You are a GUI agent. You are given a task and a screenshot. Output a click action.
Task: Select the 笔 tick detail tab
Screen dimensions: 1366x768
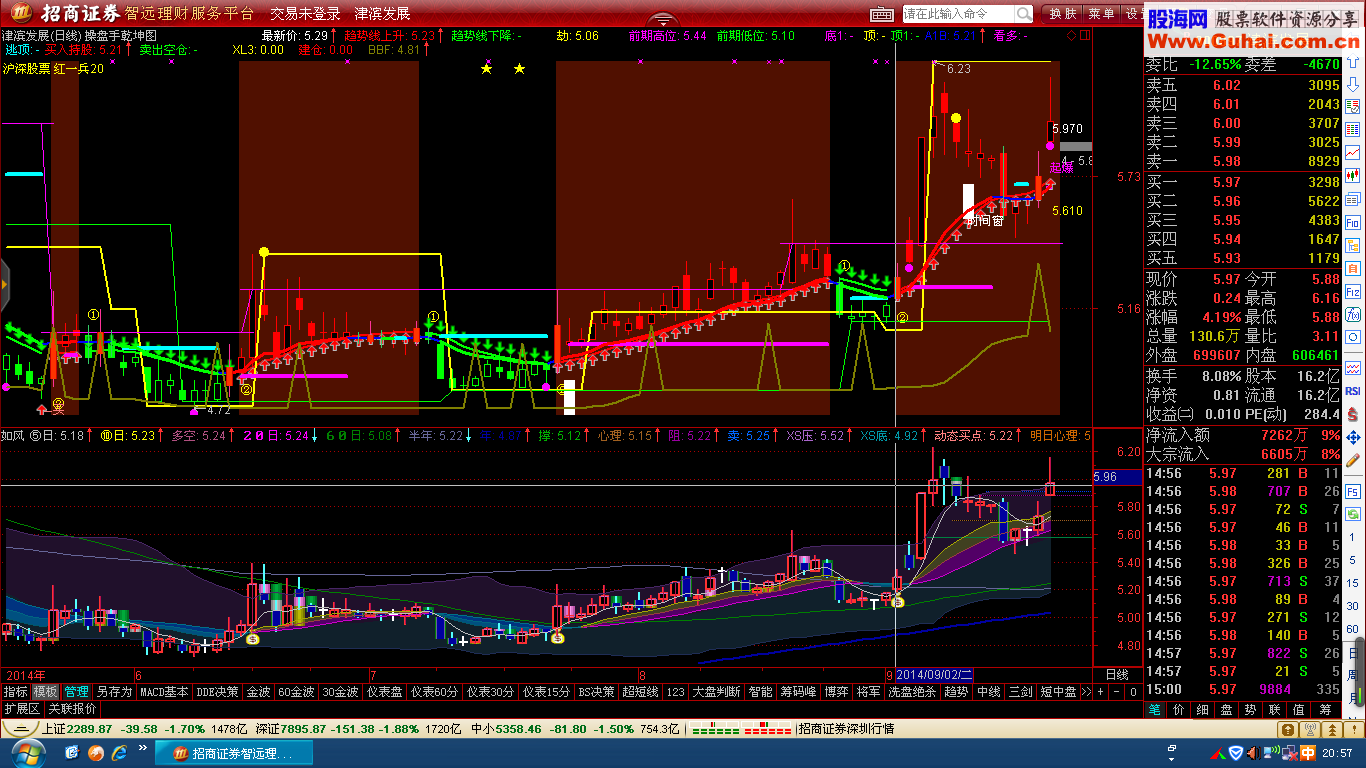coord(1155,710)
